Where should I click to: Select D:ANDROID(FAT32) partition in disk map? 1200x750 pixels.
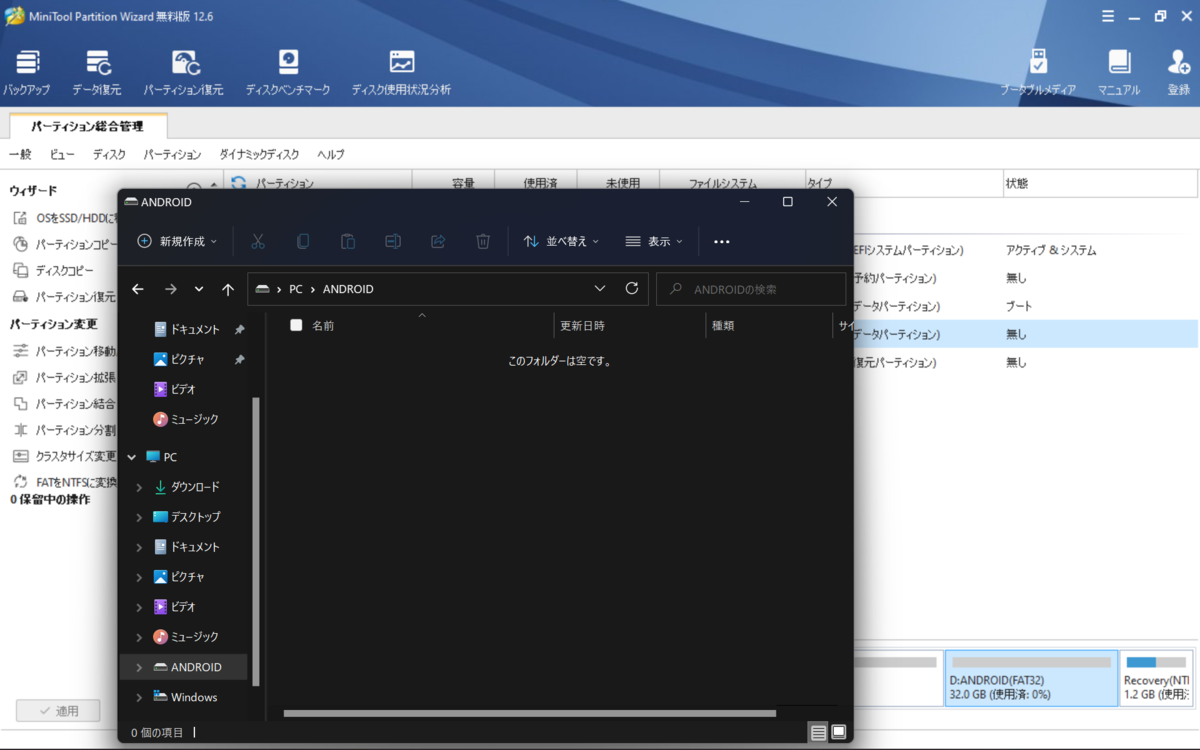click(x=1031, y=678)
